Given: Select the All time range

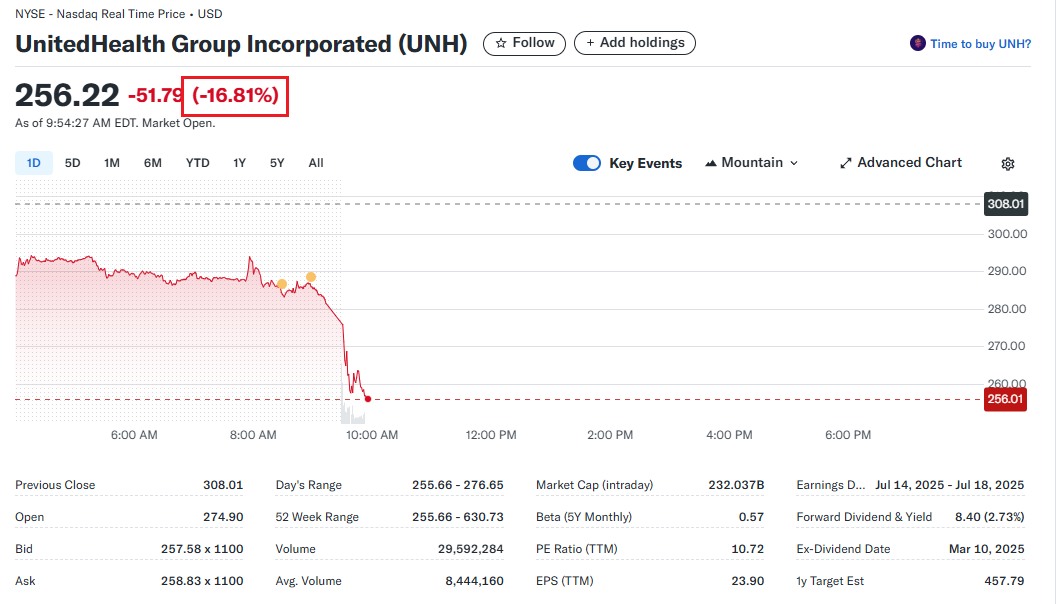Looking at the screenshot, I should point(316,163).
